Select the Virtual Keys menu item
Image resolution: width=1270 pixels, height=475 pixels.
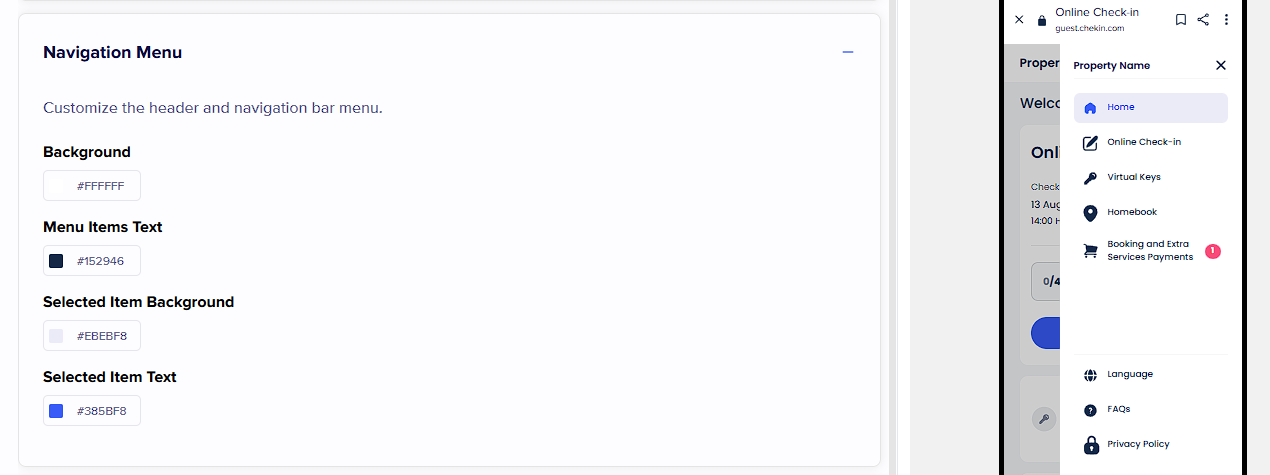pyautogui.click(x=1134, y=178)
